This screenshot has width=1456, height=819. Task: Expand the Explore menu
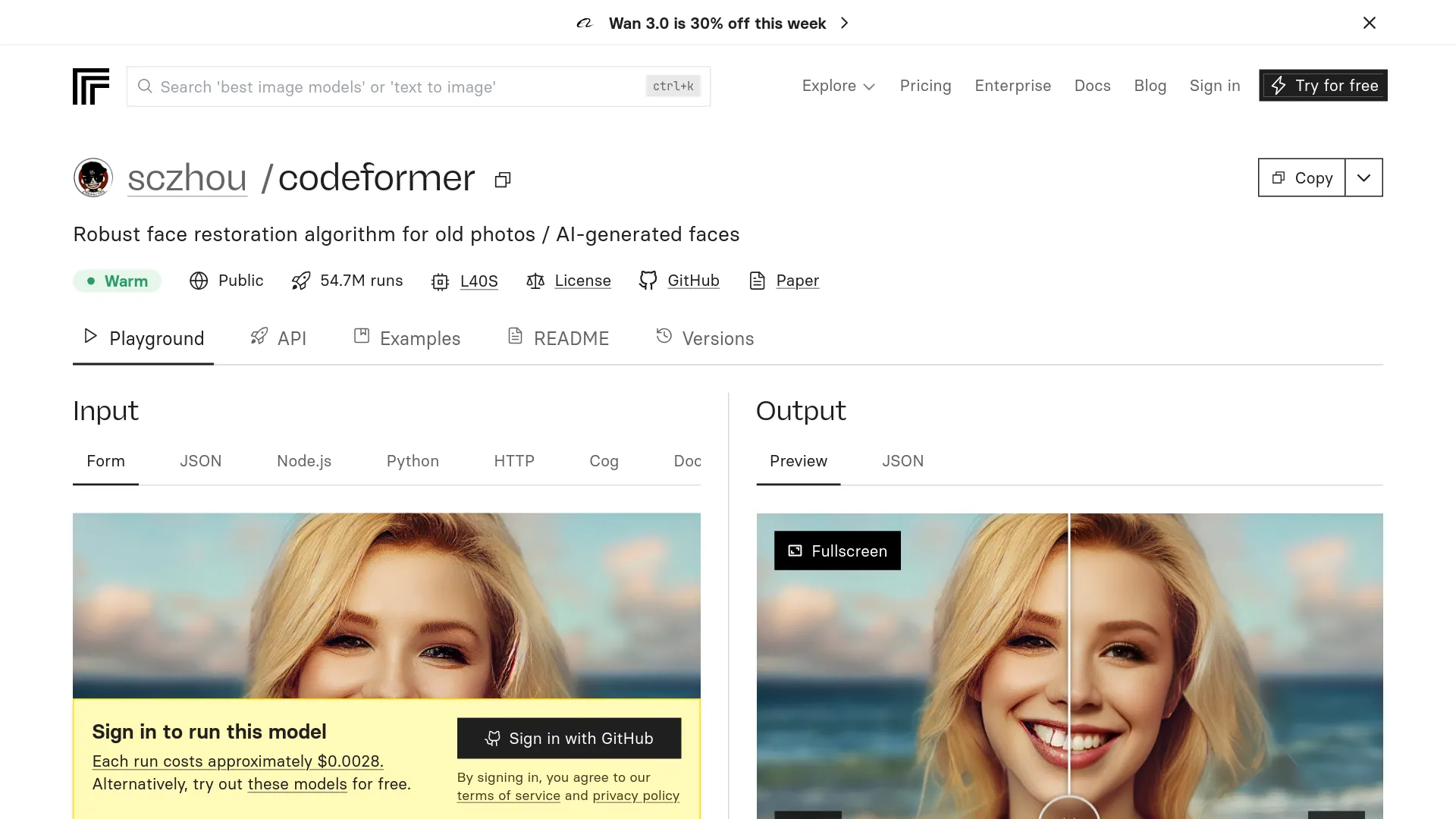coord(839,86)
